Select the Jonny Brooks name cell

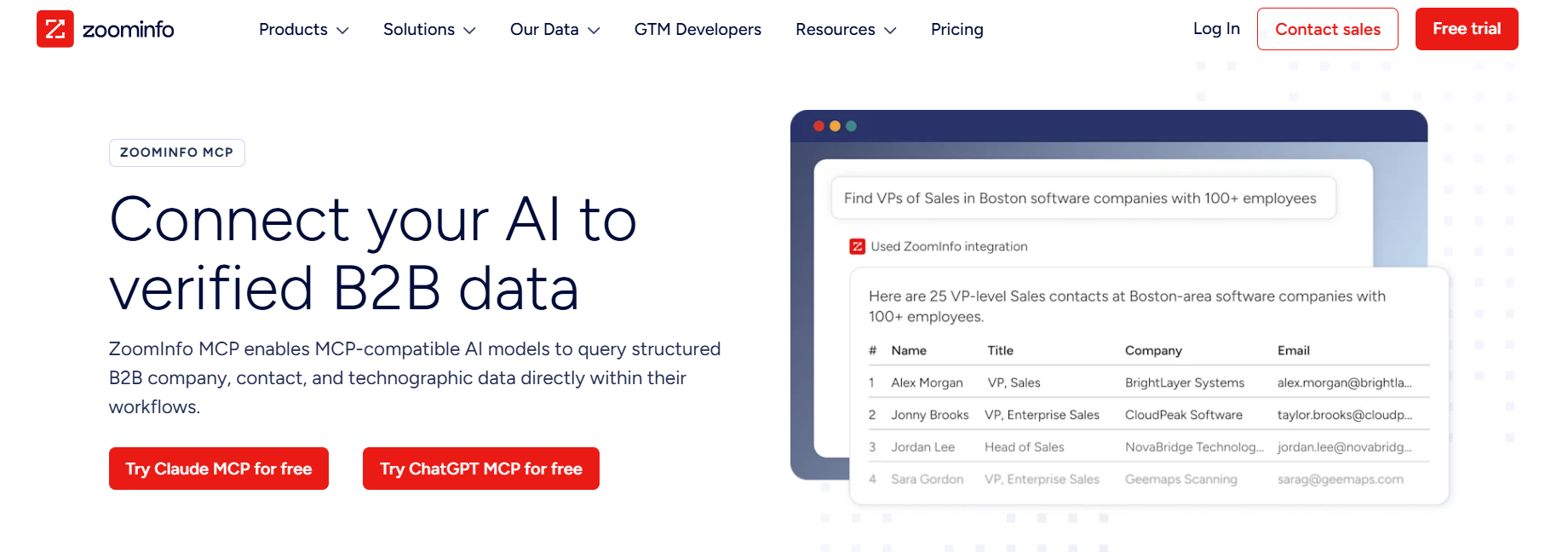click(x=929, y=415)
